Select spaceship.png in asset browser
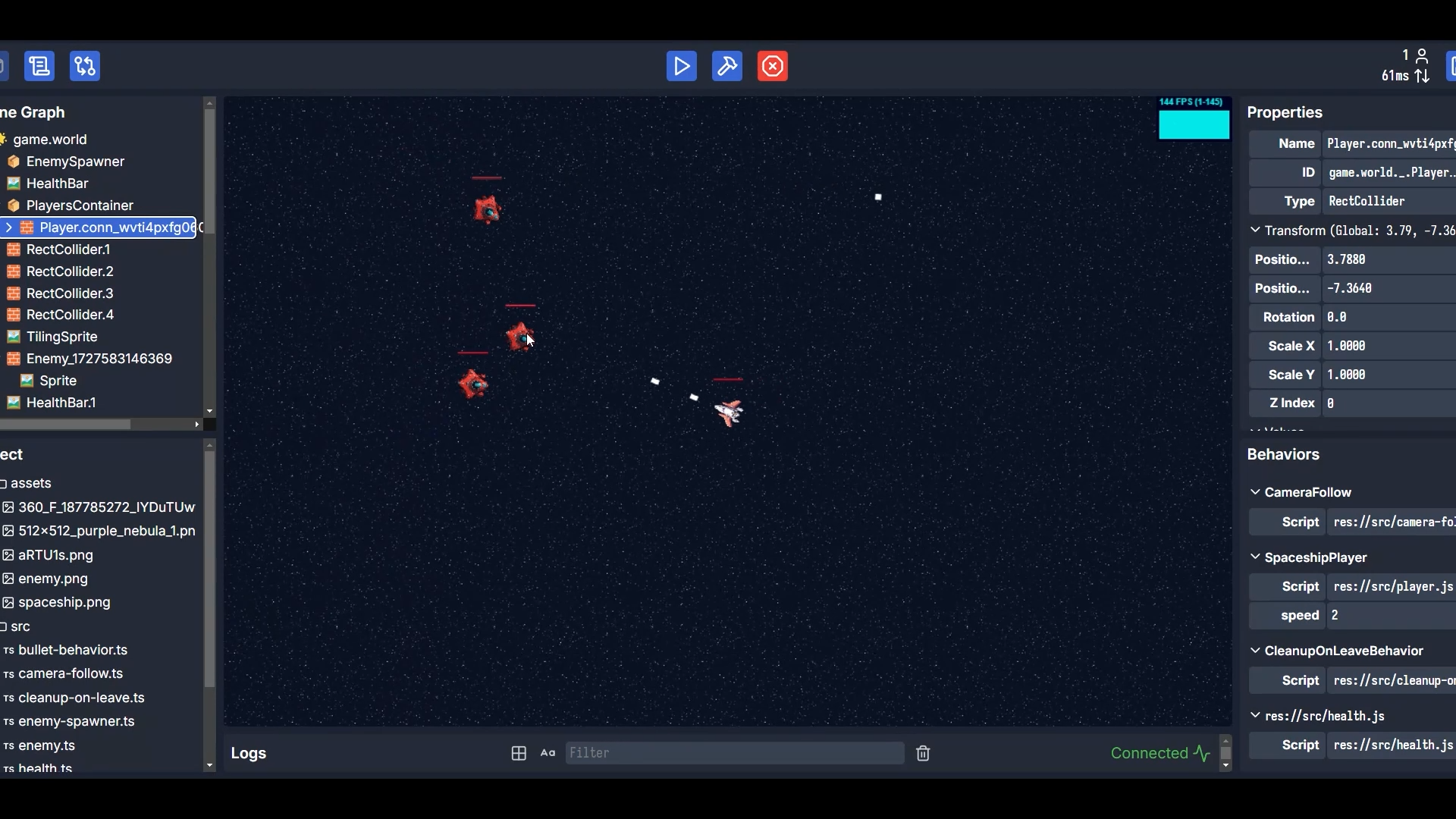1456x819 pixels. click(x=63, y=602)
